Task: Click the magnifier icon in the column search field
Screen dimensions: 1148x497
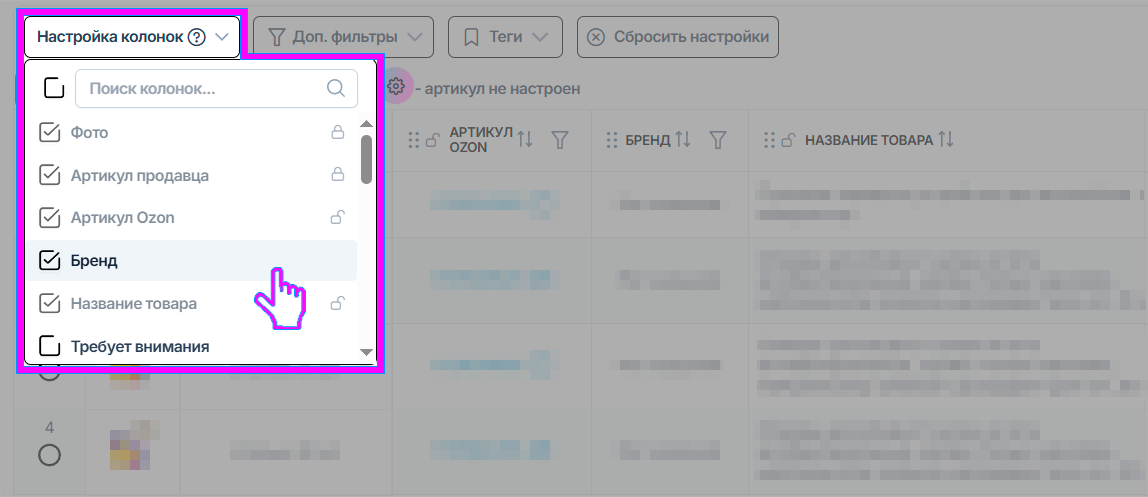Action: pos(336,88)
